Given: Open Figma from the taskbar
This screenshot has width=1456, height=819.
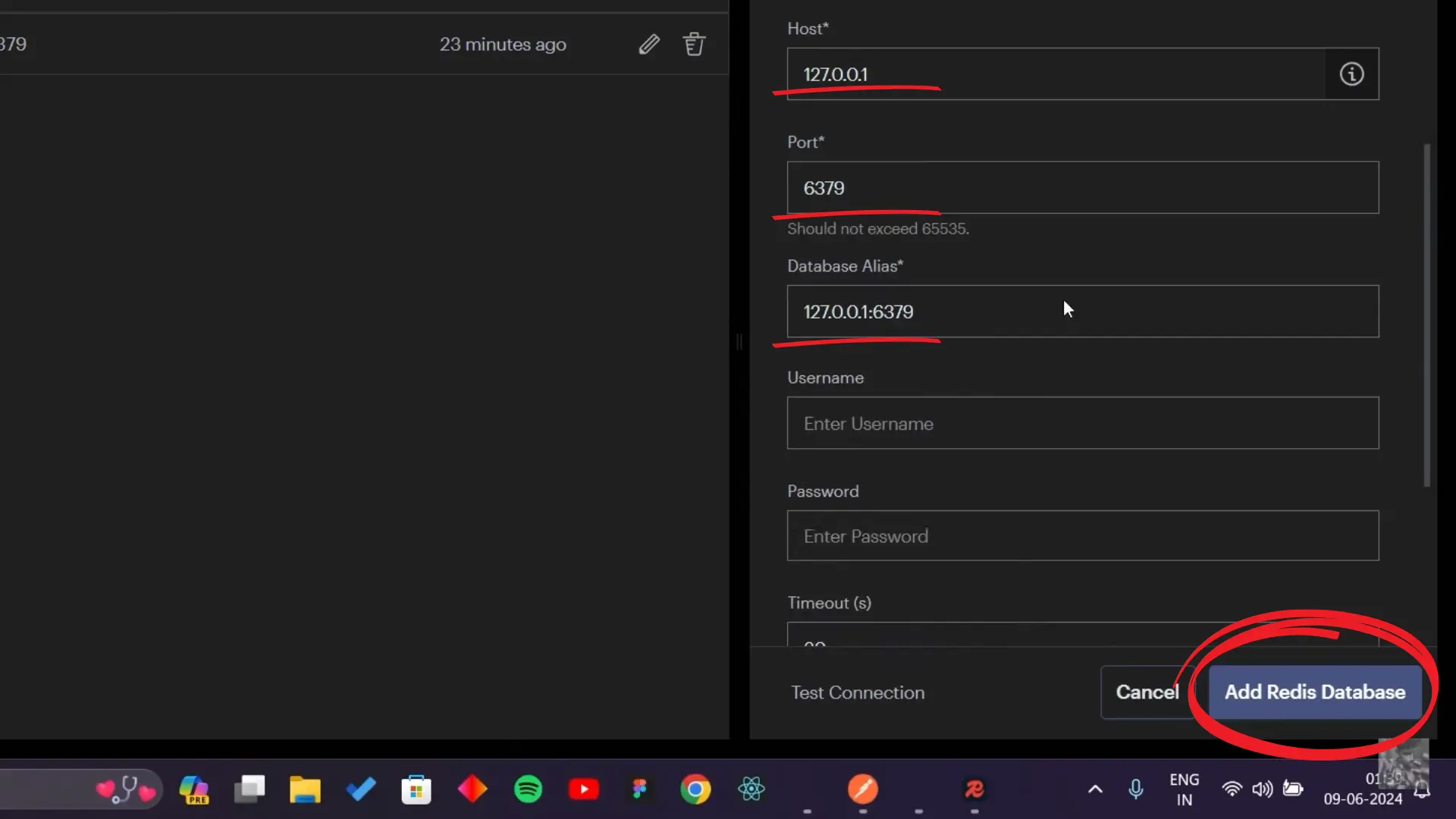Looking at the screenshot, I should (x=639, y=789).
